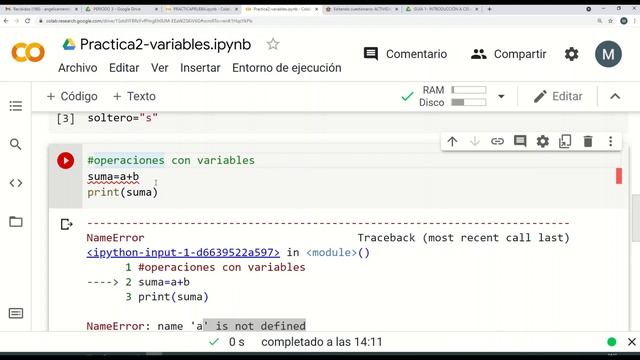Star the Practica2-variables notebook
This screenshot has width=640, height=360.
(x=273, y=44)
